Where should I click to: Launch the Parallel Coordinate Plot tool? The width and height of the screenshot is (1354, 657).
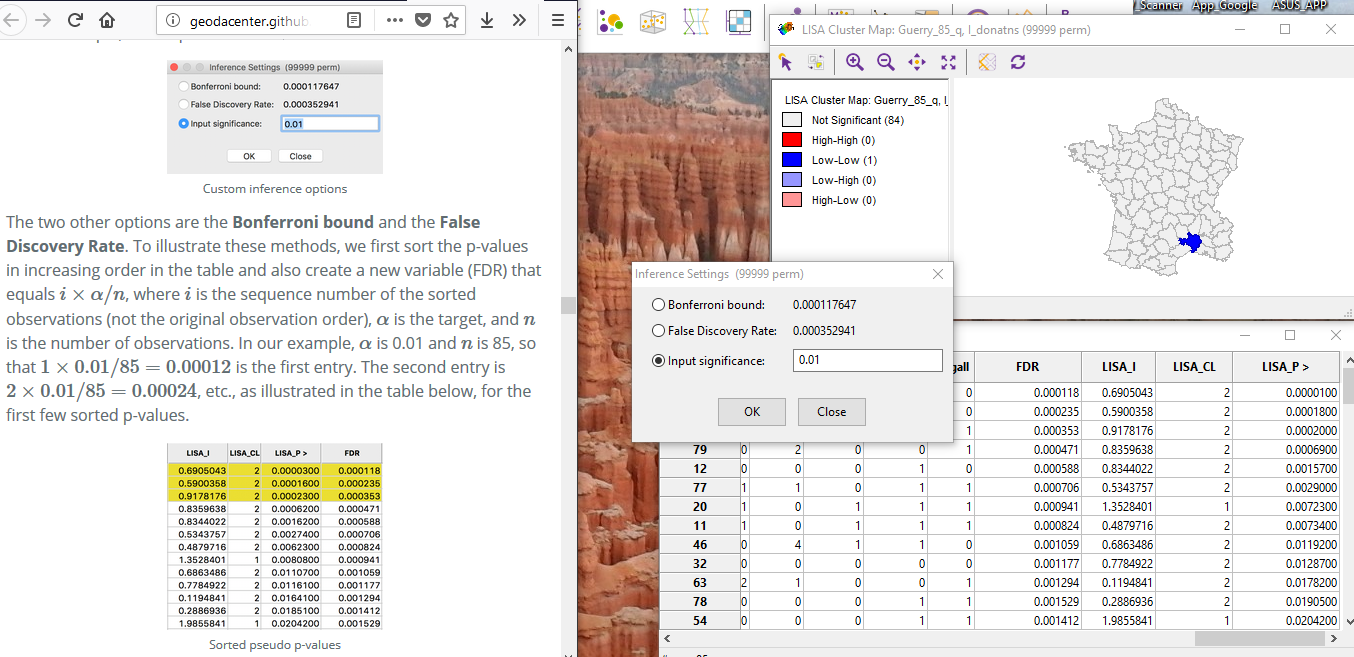696,20
